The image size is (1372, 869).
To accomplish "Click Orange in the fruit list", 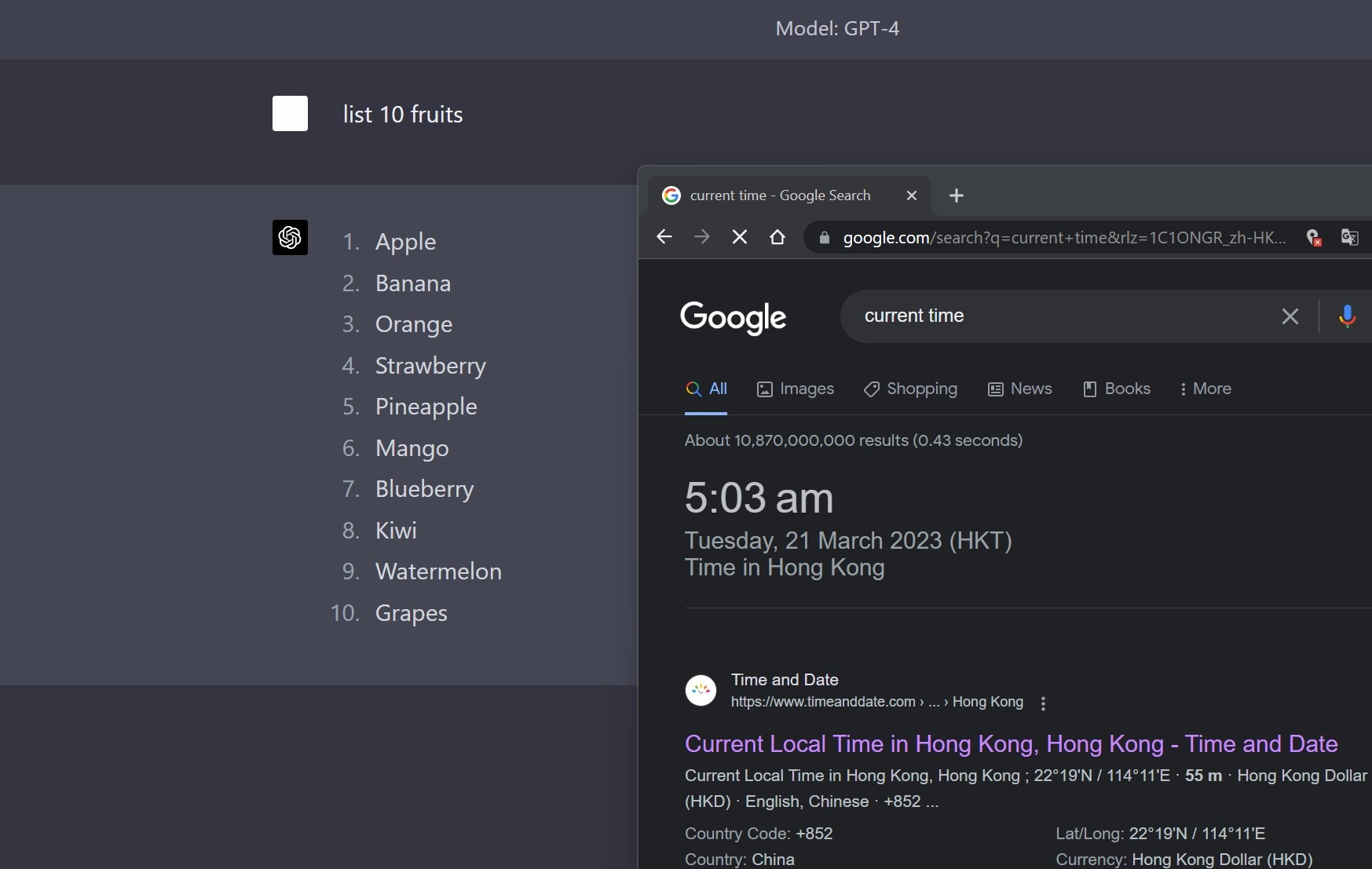I will [414, 324].
